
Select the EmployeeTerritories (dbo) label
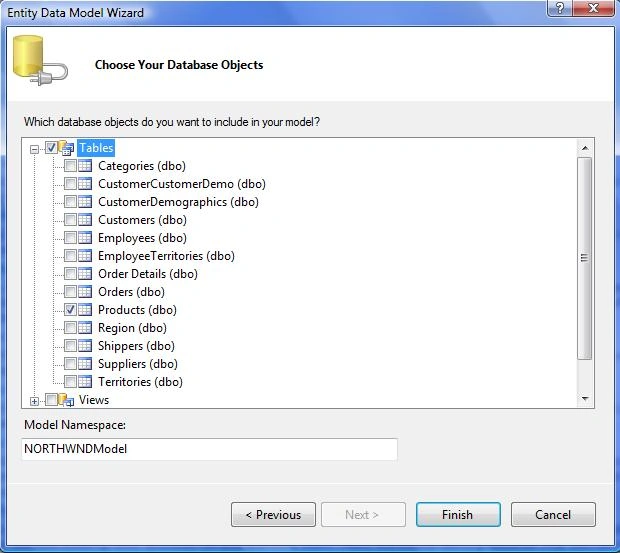coord(166,256)
